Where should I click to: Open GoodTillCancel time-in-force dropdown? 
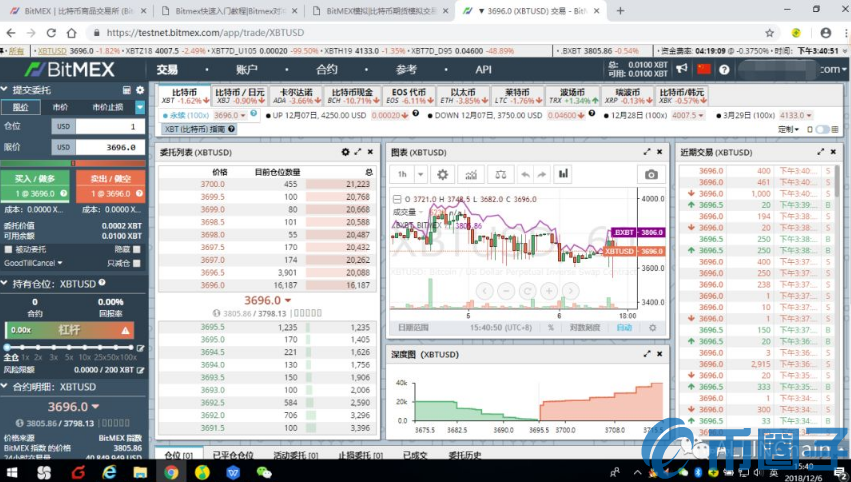(x=33, y=263)
